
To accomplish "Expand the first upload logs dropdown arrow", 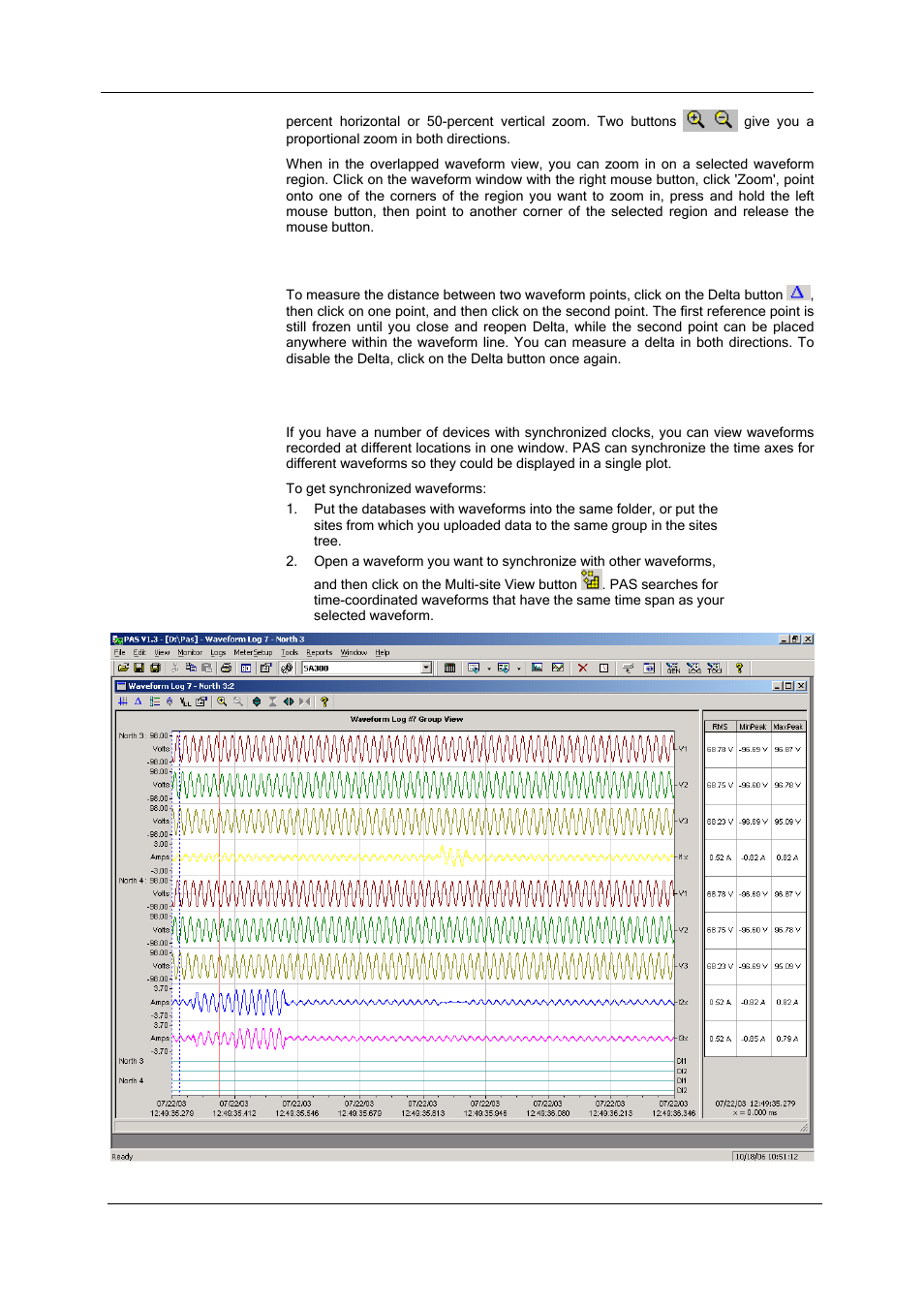I will (489, 668).
